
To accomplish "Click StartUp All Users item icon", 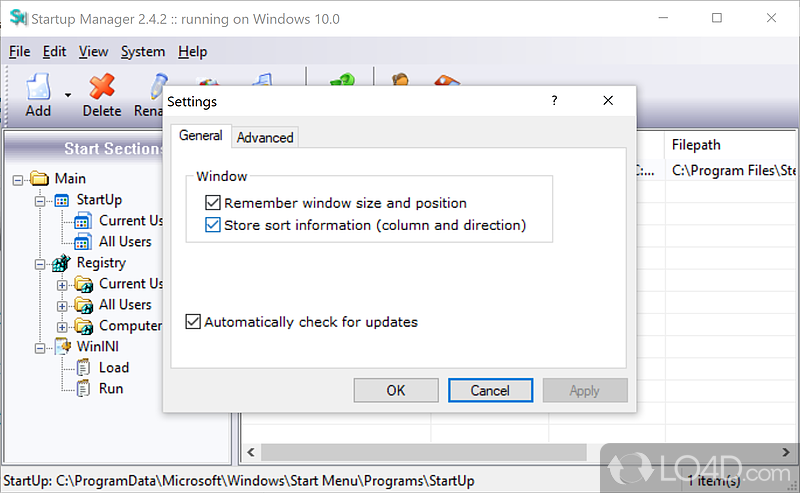I will point(83,242).
